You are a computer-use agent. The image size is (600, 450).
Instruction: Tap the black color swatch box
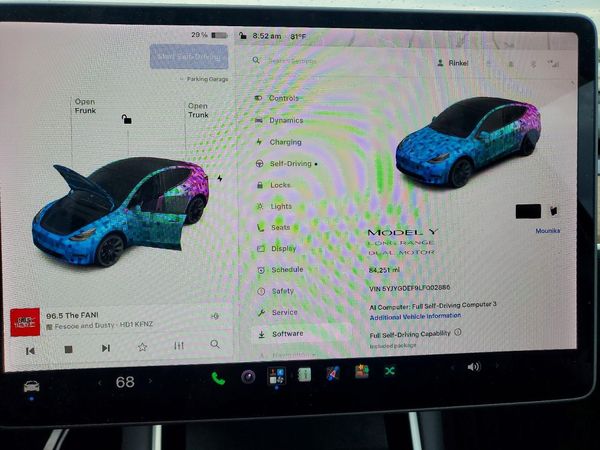click(x=528, y=211)
